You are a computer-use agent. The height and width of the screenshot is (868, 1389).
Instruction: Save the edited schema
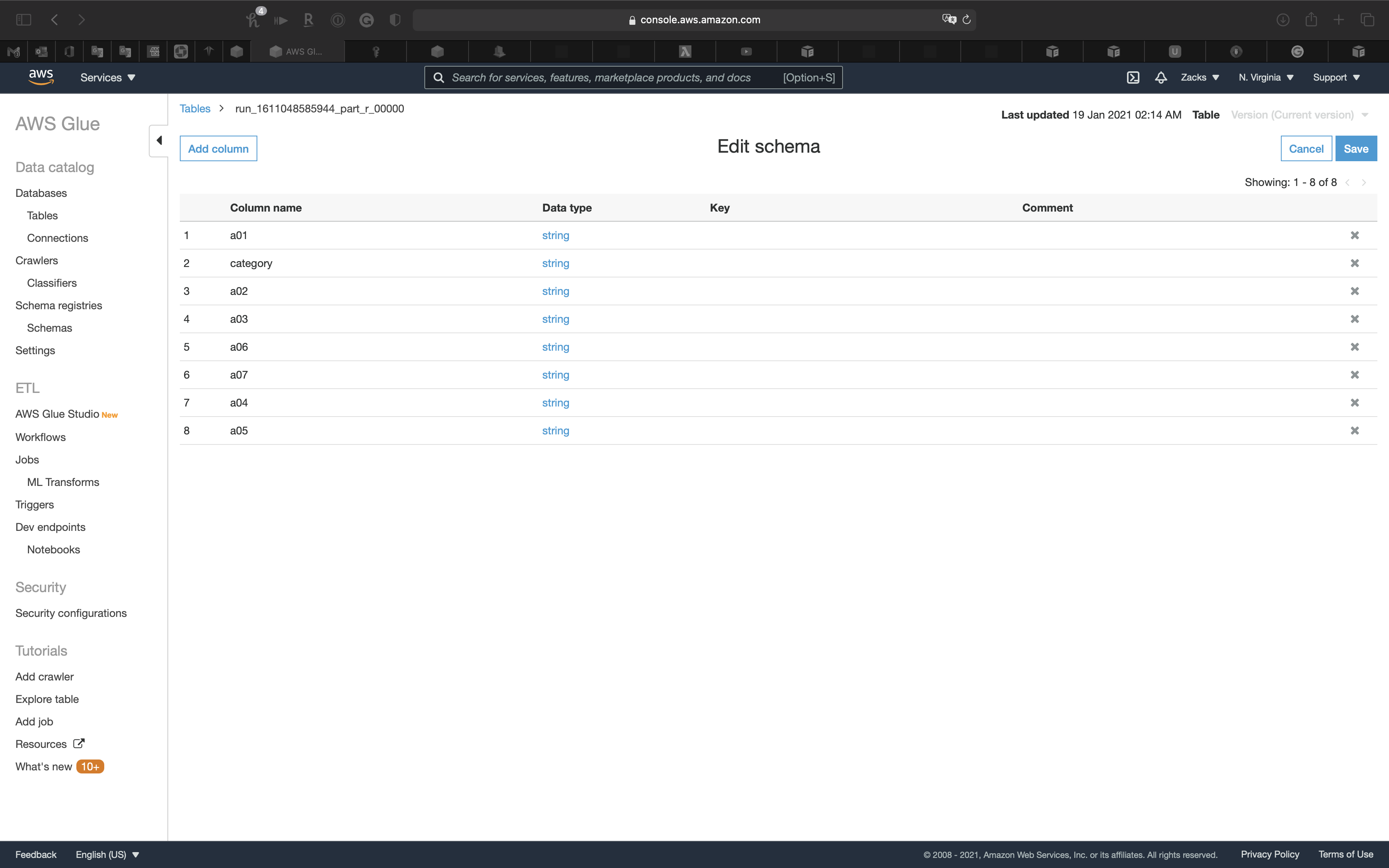coord(1356,149)
